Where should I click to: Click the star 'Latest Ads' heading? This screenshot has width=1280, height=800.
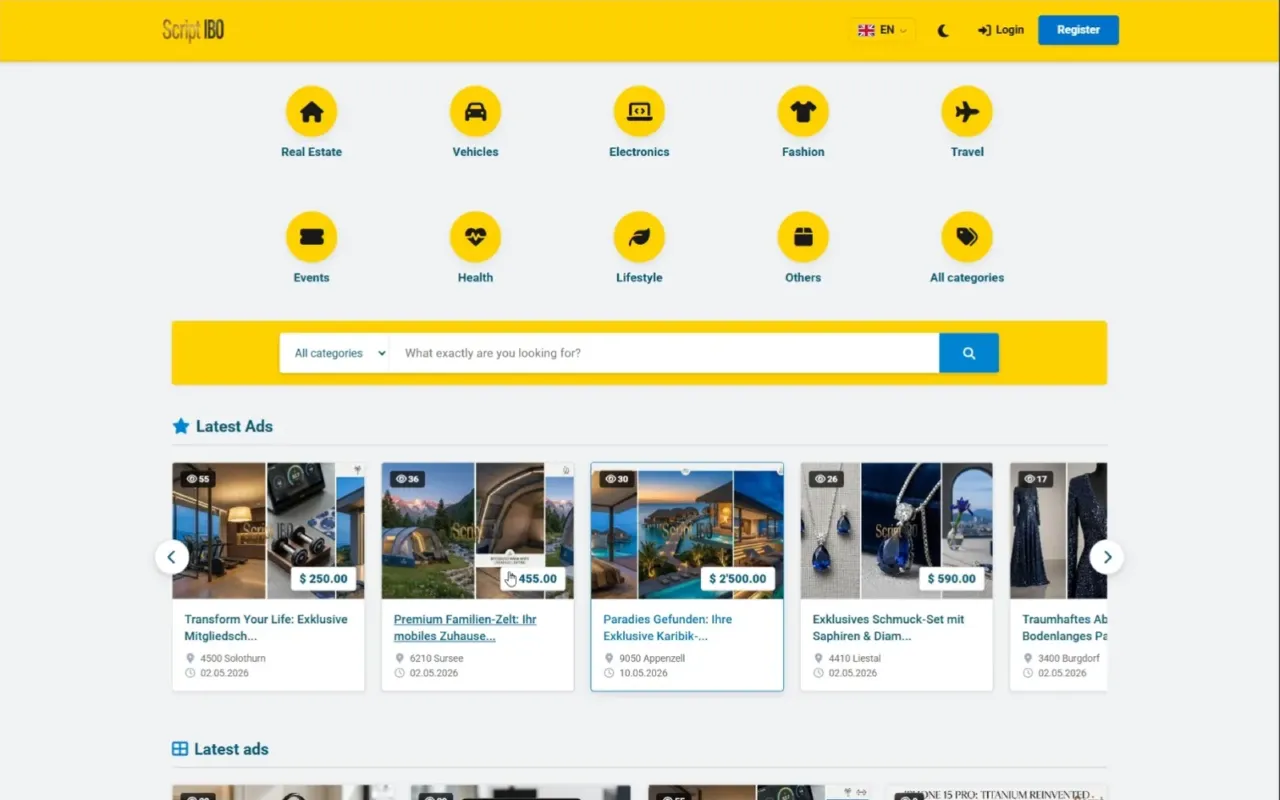point(223,426)
